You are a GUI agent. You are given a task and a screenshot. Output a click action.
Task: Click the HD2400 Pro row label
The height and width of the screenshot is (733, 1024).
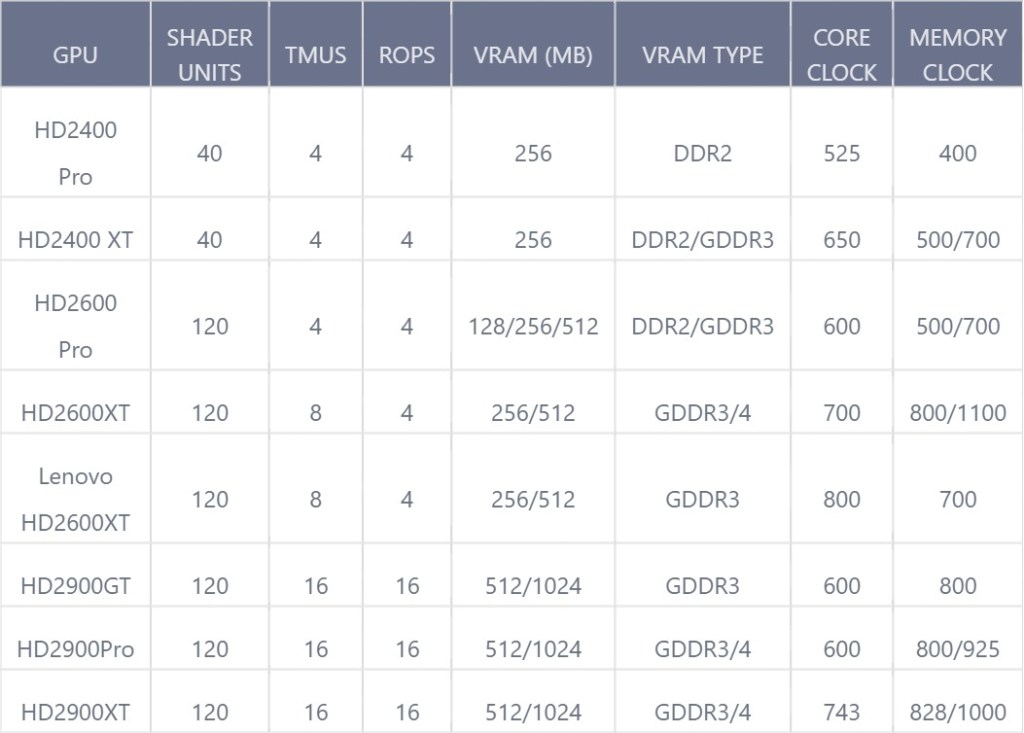click(x=75, y=154)
